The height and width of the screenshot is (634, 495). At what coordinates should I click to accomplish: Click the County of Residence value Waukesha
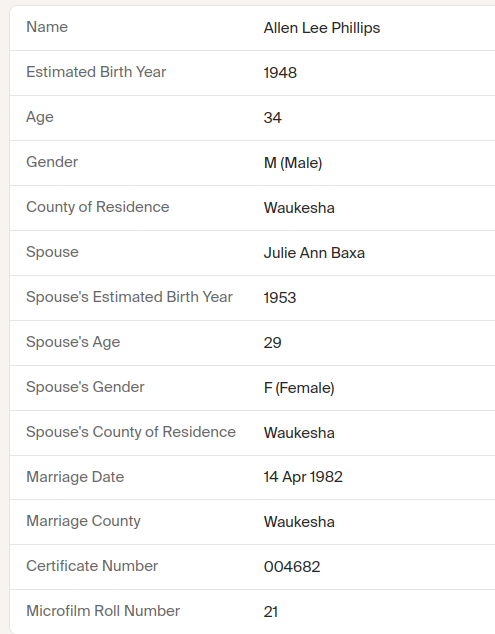coord(299,208)
